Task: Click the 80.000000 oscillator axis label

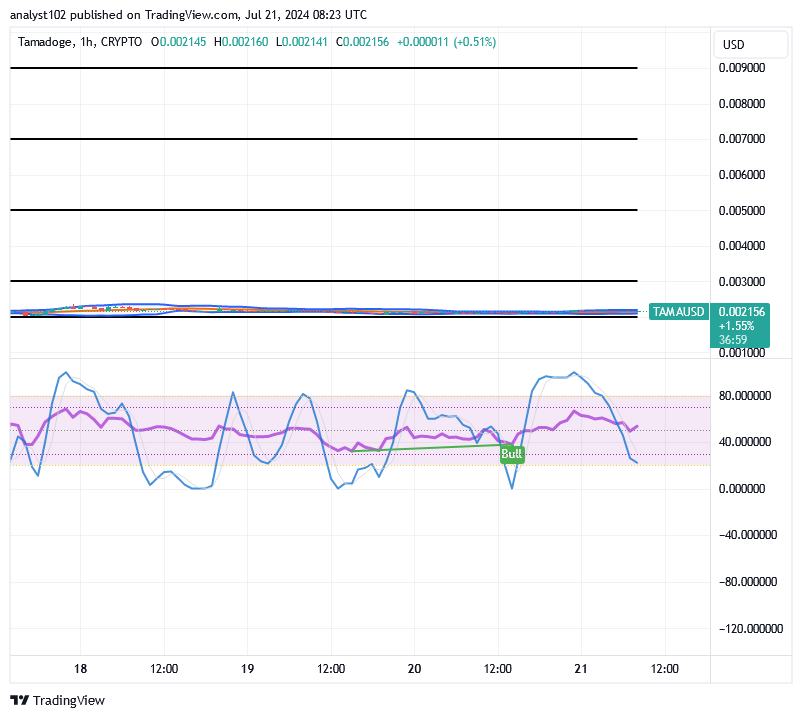Action: (745, 396)
